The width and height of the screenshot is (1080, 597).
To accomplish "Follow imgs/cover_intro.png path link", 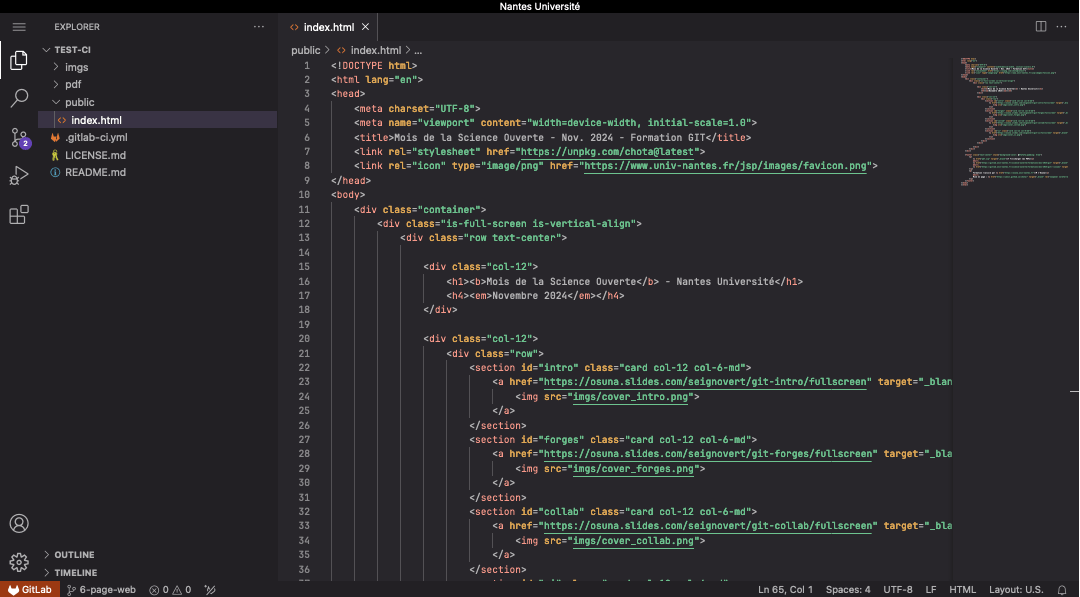I will [630, 397].
